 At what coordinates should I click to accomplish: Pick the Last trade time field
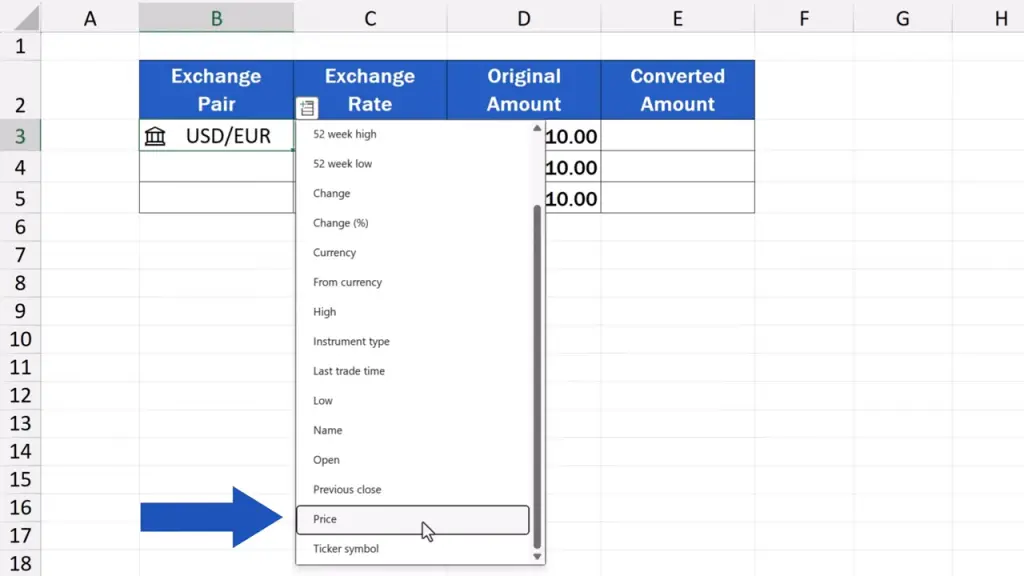pos(349,371)
